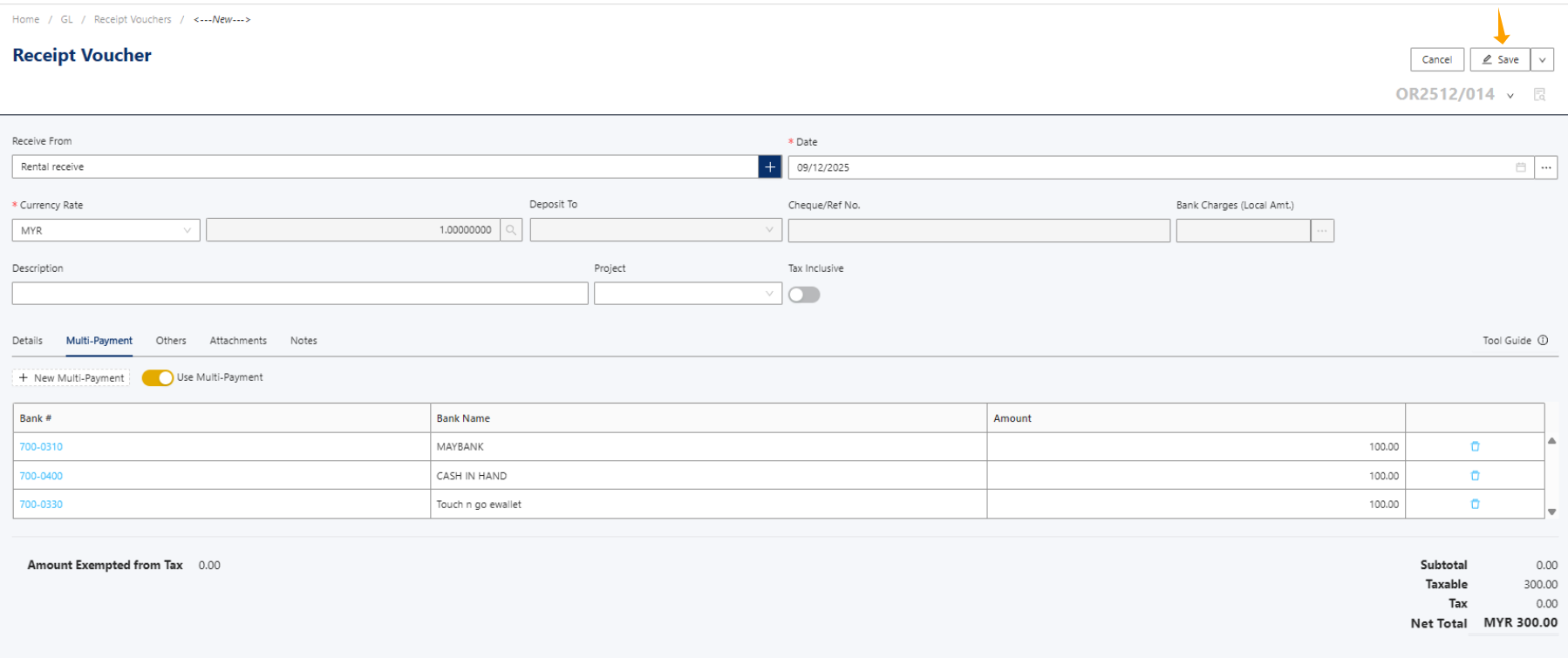Open the Attachments tab
This screenshot has width=1568, height=658.
coord(238,341)
